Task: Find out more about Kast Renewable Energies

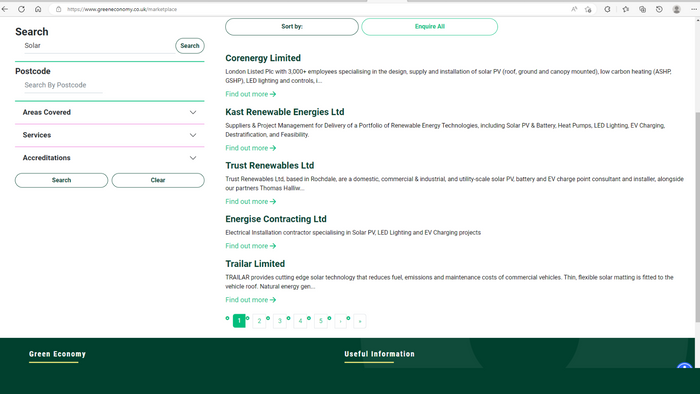Action: click(250, 148)
